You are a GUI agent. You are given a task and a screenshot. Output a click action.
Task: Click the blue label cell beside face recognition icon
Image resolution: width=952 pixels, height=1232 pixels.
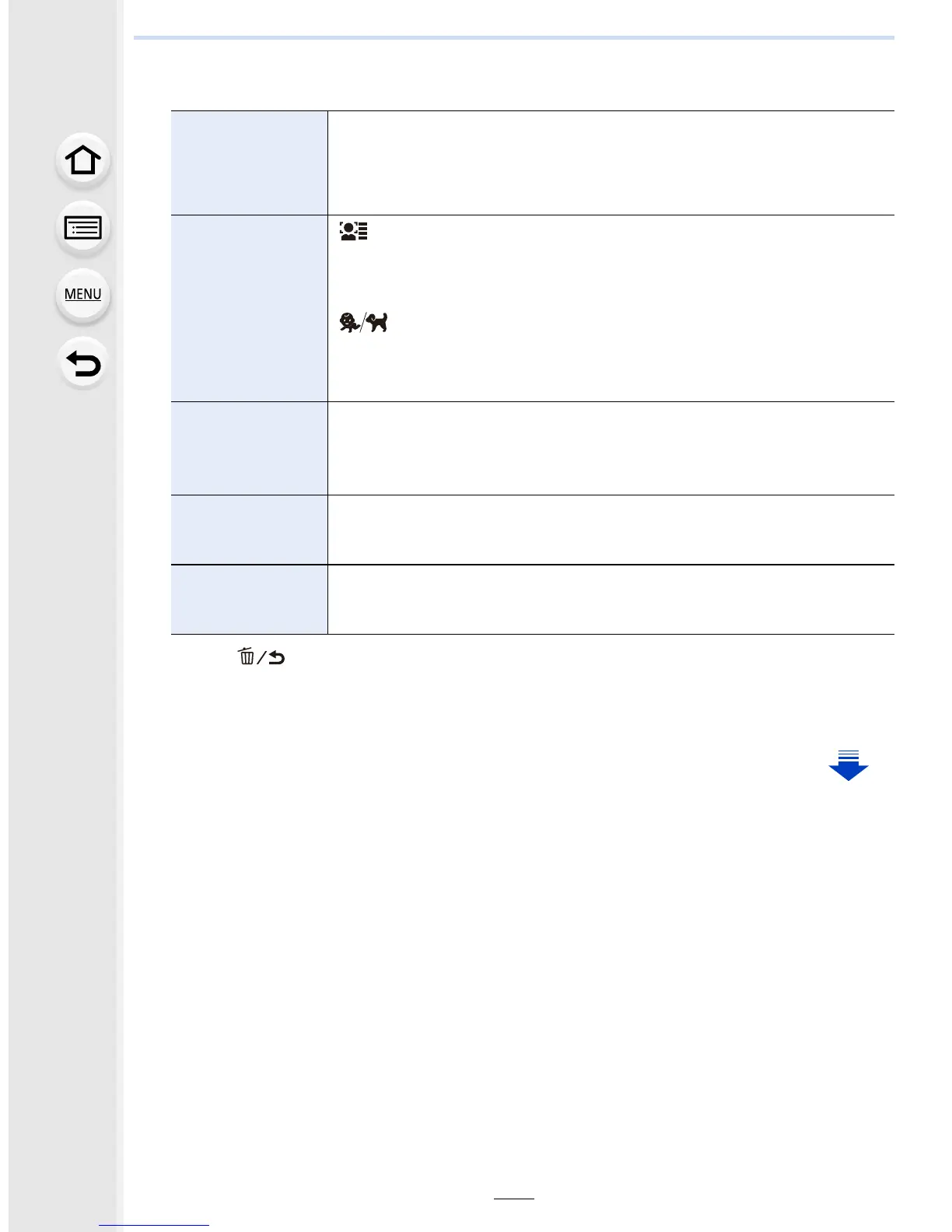pyautogui.click(x=249, y=308)
